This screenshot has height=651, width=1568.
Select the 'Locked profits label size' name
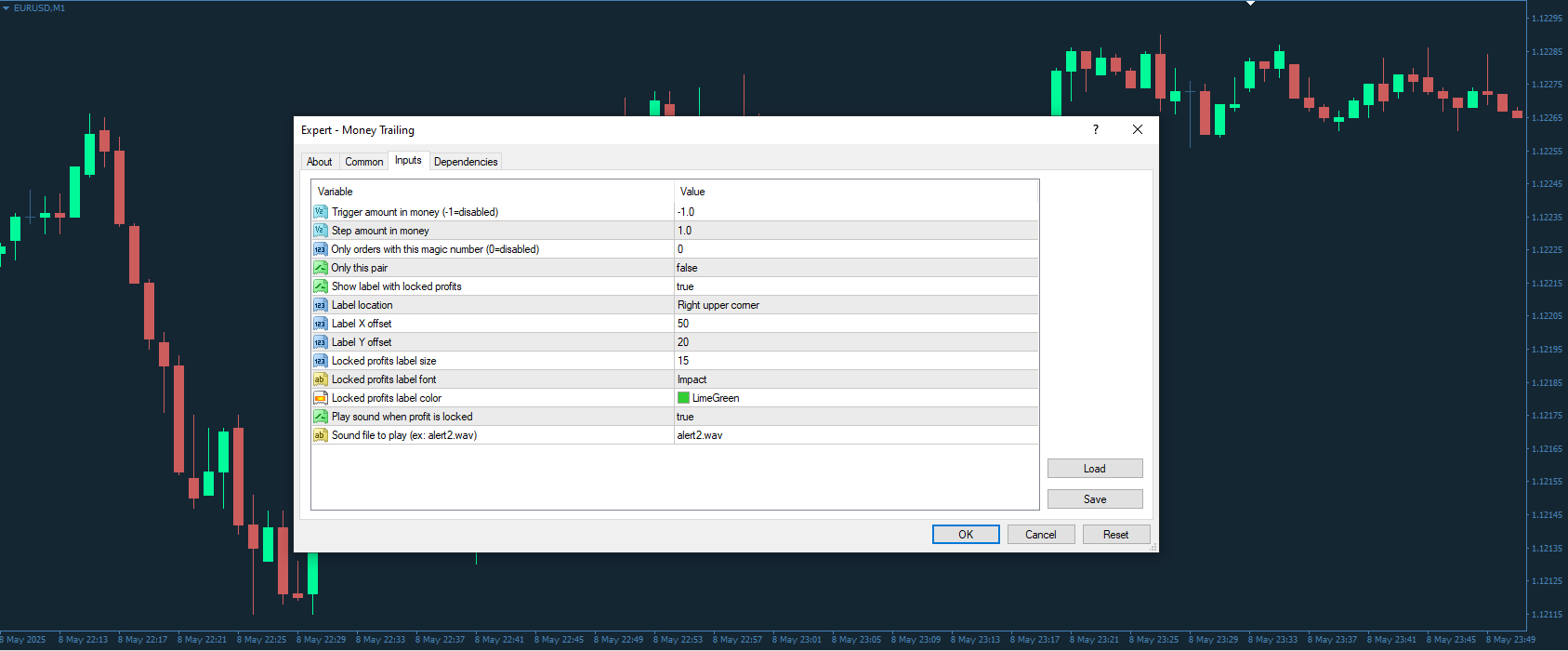(384, 361)
